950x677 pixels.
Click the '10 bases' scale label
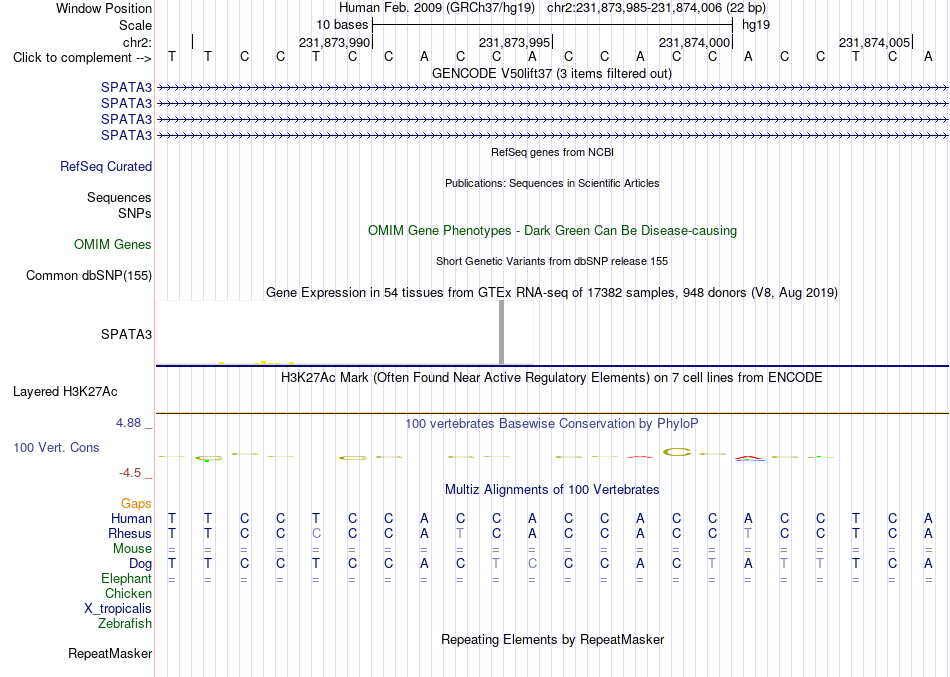point(342,25)
